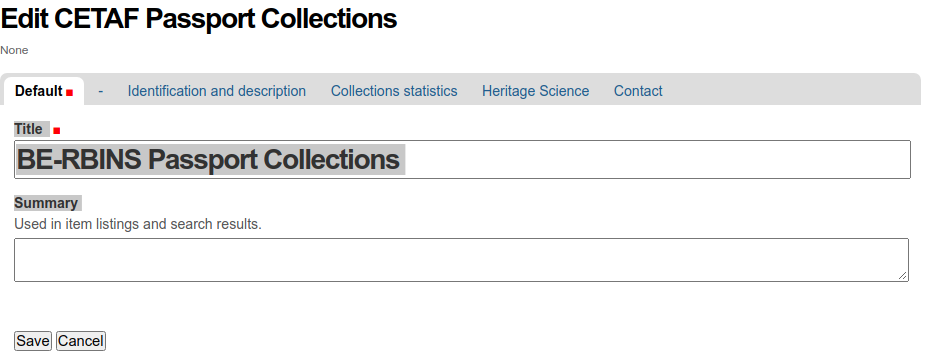Screen dimensions: 946x364
Task: Save the passport collection edits
Action: pyautogui.click(x=33, y=341)
